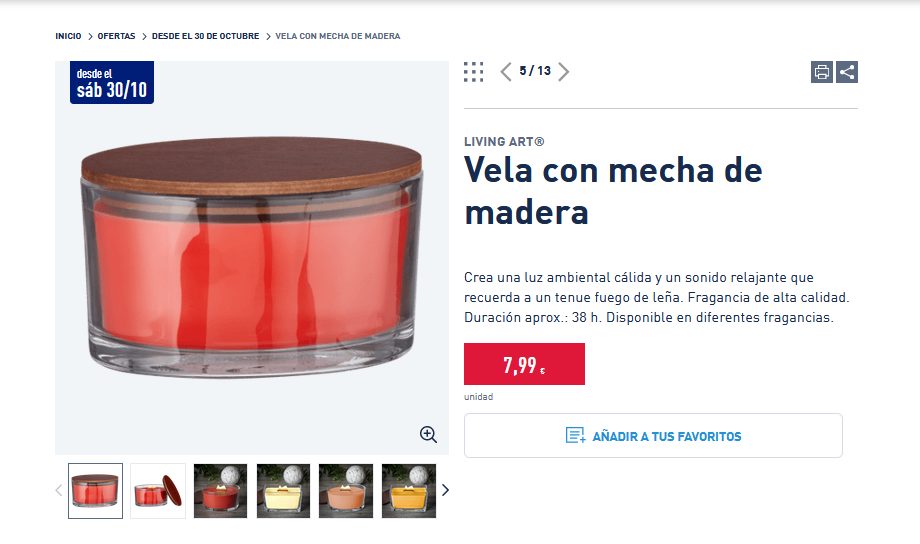Select the closed red candle thumbnail
This screenshot has width=920, height=544.
tap(95, 491)
